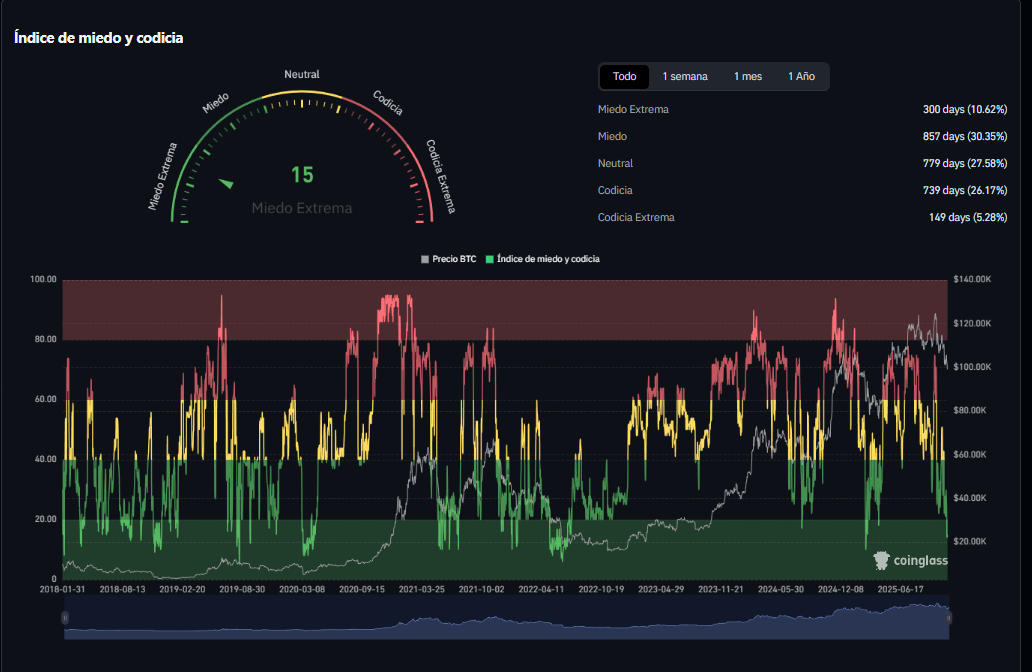Click the gauge value 15
Image resolution: width=1032 pixels, height=672 pixels.
coord(302,175)
